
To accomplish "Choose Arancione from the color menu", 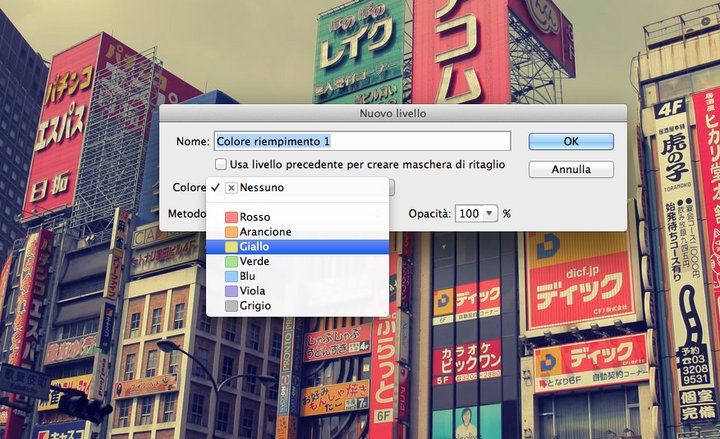I will (298, 231).
